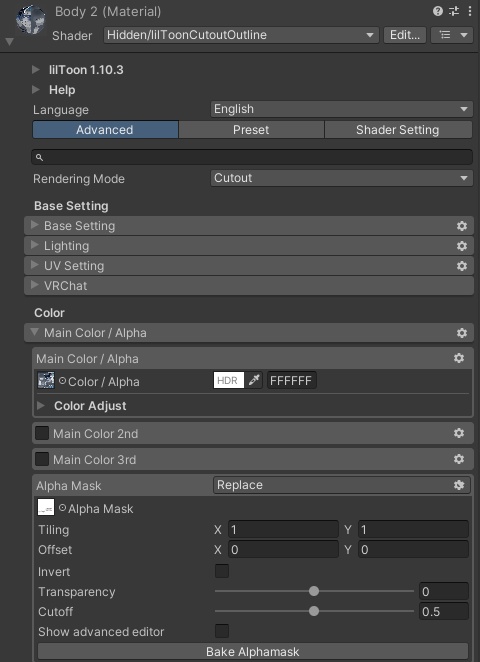Open the three-dot material context menu
The height and width of the screenshot is (662, 480).
(469, 11)
